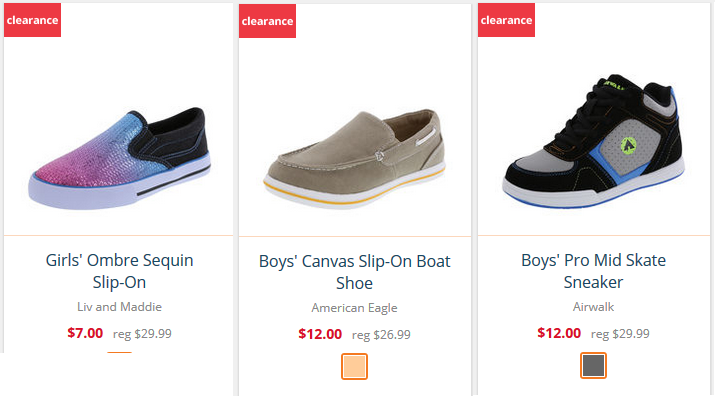Click the Airwalk brand name

pos(593,306)
